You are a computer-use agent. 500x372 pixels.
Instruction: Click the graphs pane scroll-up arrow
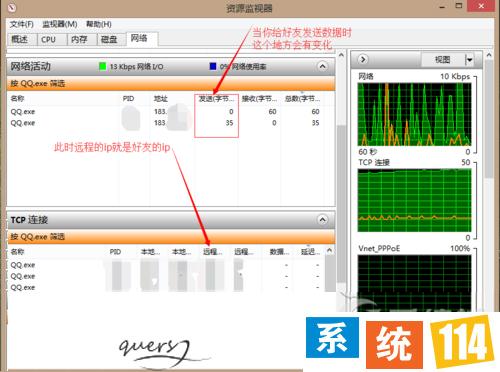[489, 55]
